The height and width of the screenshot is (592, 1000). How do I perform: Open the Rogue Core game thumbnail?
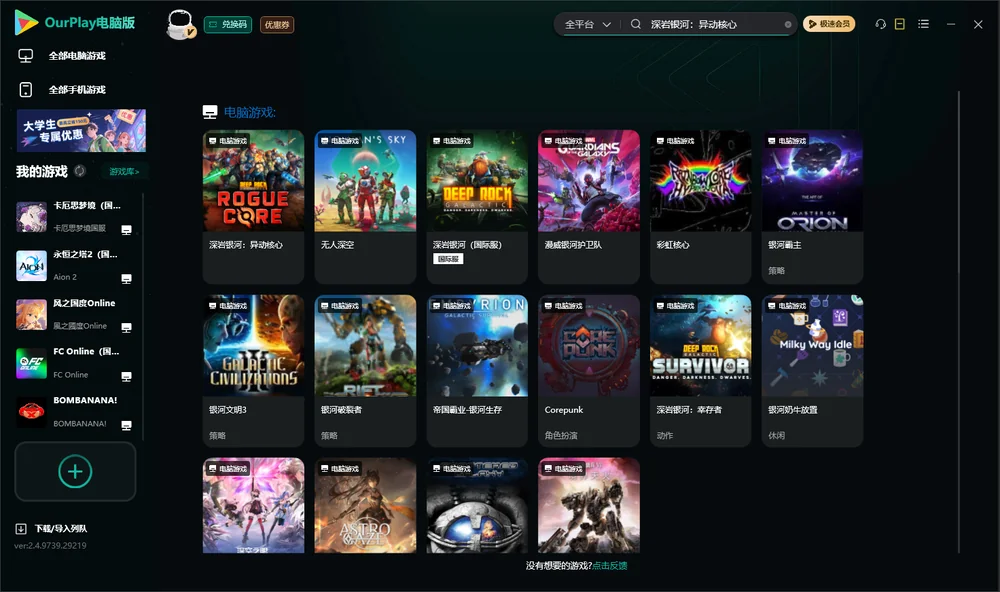(x=253, y=181)
